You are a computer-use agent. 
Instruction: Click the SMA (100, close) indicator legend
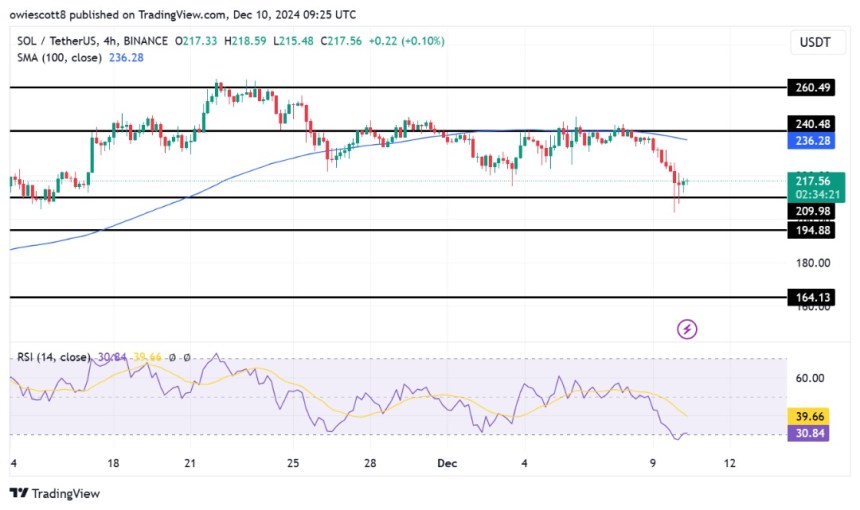tap(59, 58)
